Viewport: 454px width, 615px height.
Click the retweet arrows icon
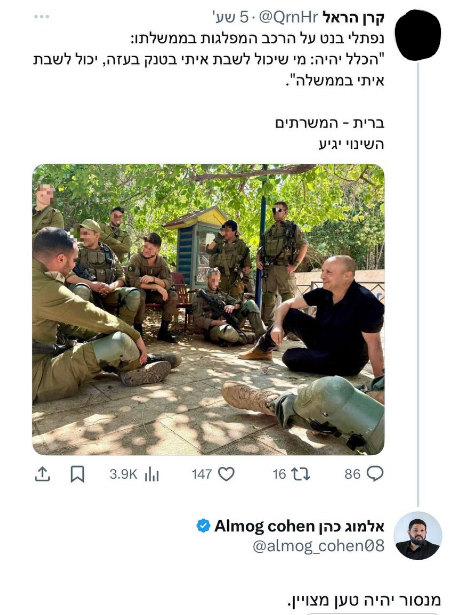[x=301, y=474]
